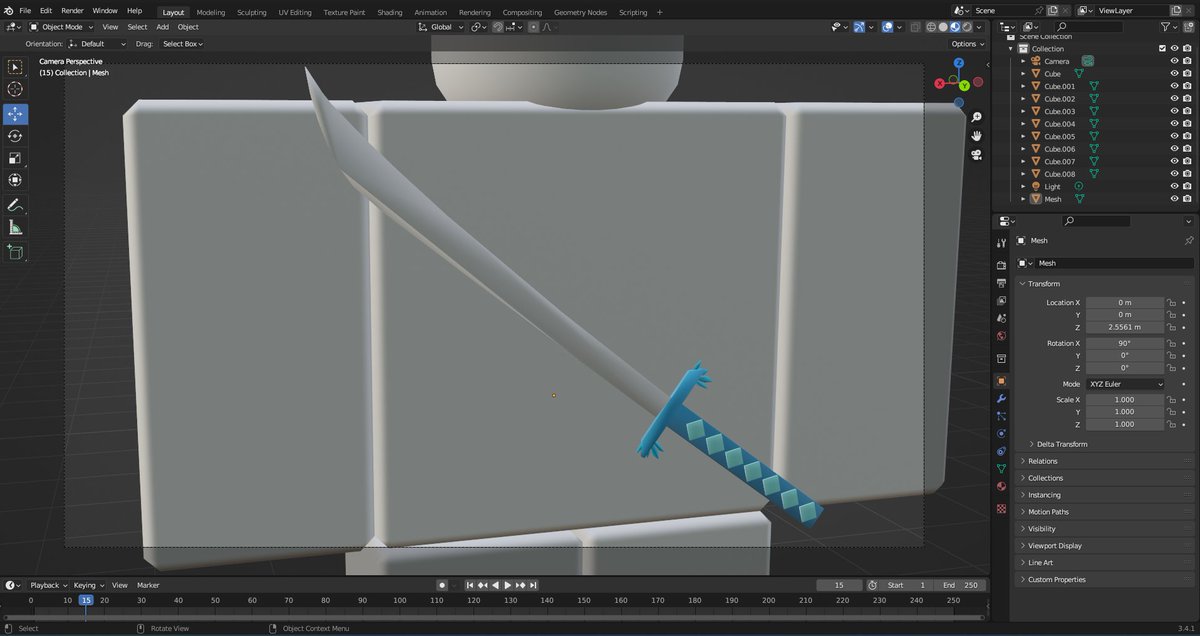
Task: Click the viewport zoom magnifier icon
Action: click(x=976, y=118)
